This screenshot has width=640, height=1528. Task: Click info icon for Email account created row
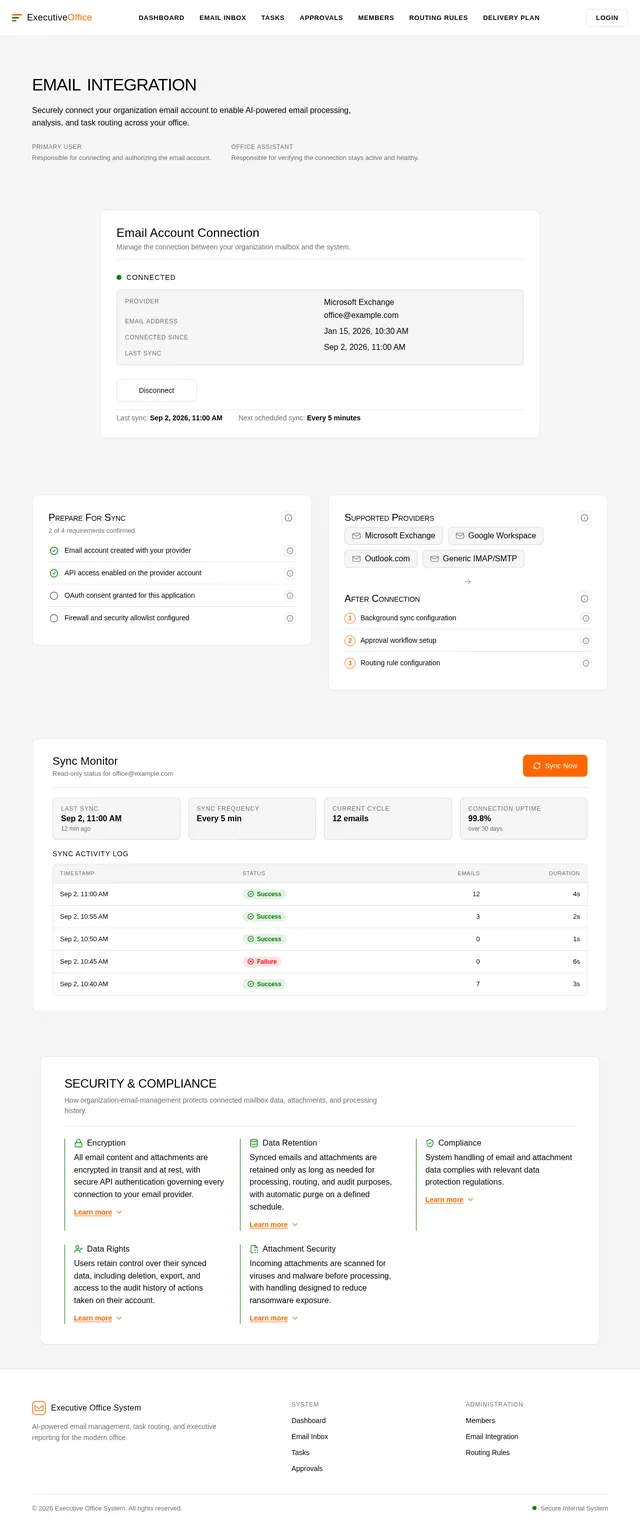(x=290, y=551)
